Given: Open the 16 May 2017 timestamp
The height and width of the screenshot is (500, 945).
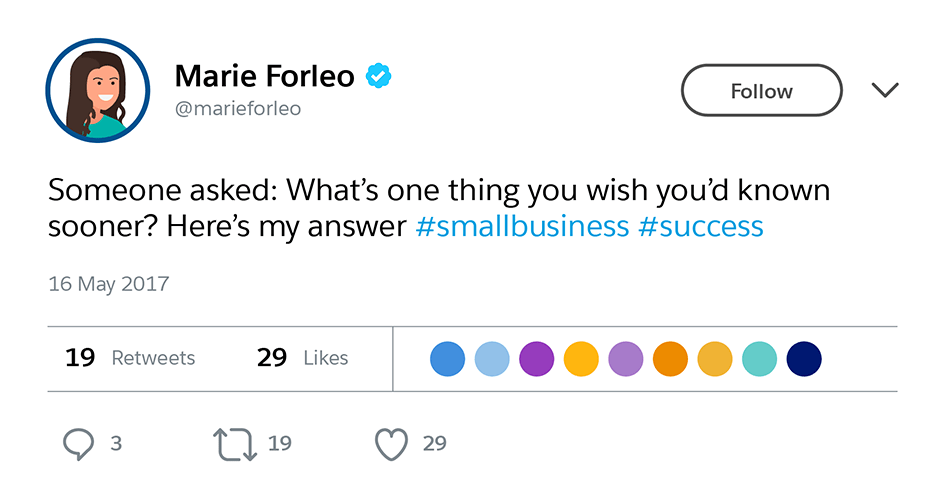Looking at the screenshot, I should tap(109, 284).
